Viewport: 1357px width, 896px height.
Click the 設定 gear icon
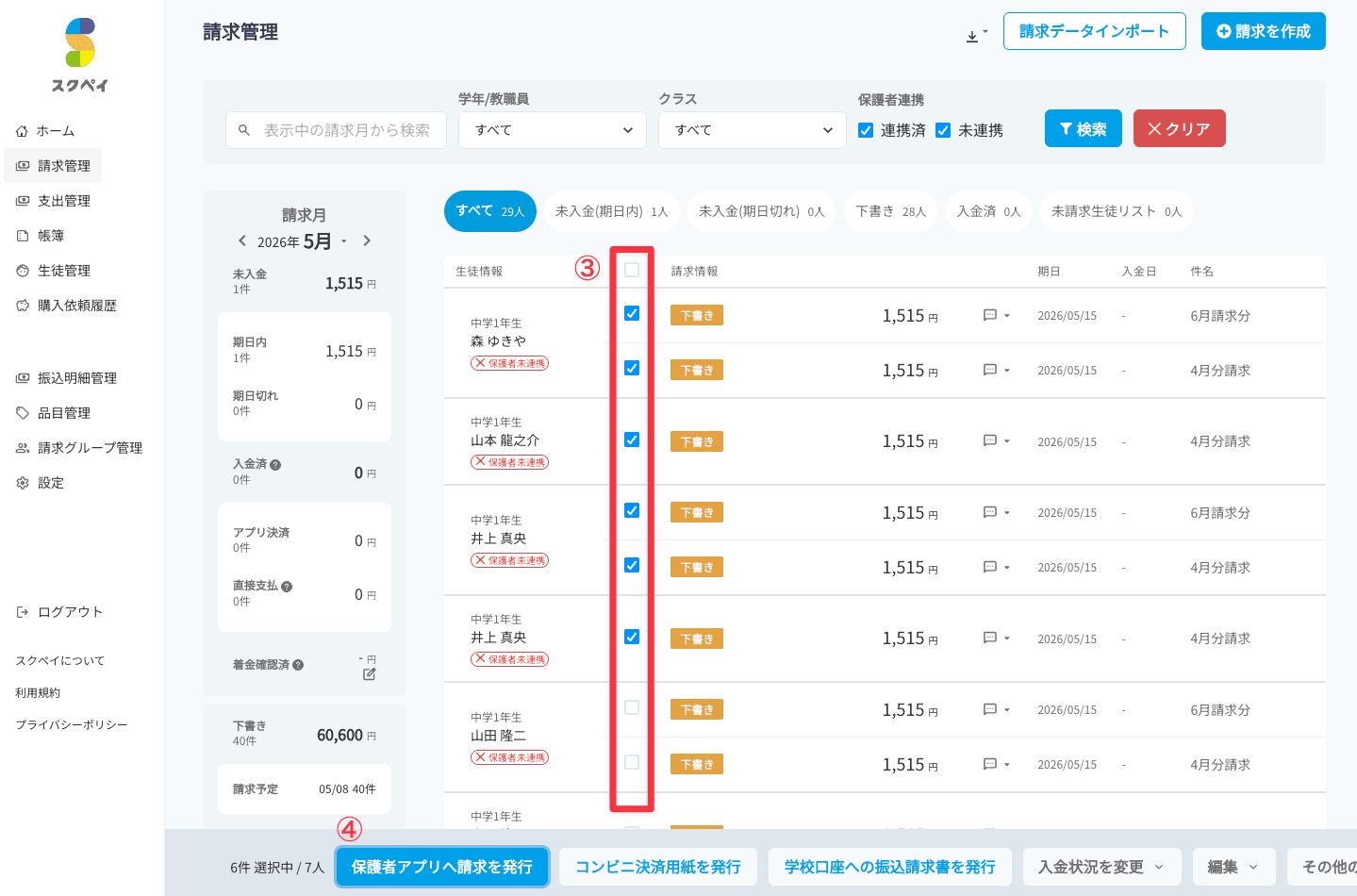(23, 483)
